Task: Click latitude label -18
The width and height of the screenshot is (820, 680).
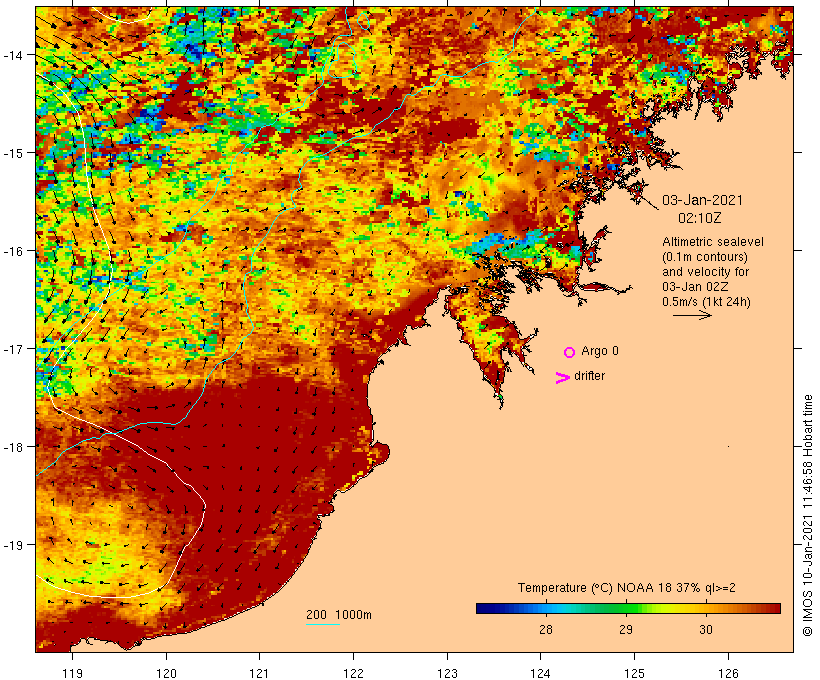Action: [x=12, y=446]
